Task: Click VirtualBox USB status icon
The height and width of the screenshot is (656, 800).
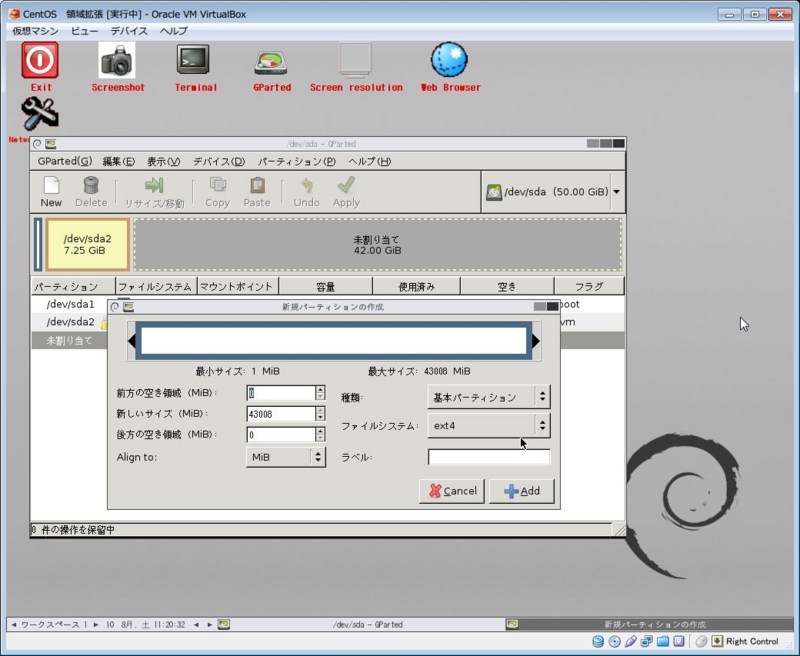Action: [631, 641]
